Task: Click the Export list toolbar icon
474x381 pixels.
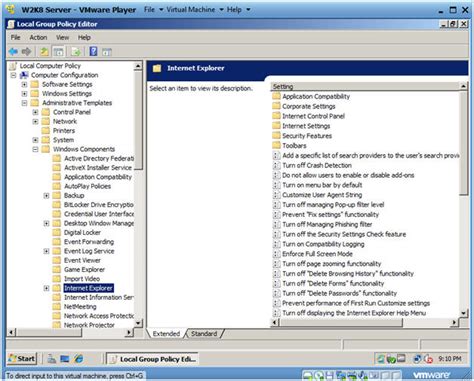Action: 76,52
